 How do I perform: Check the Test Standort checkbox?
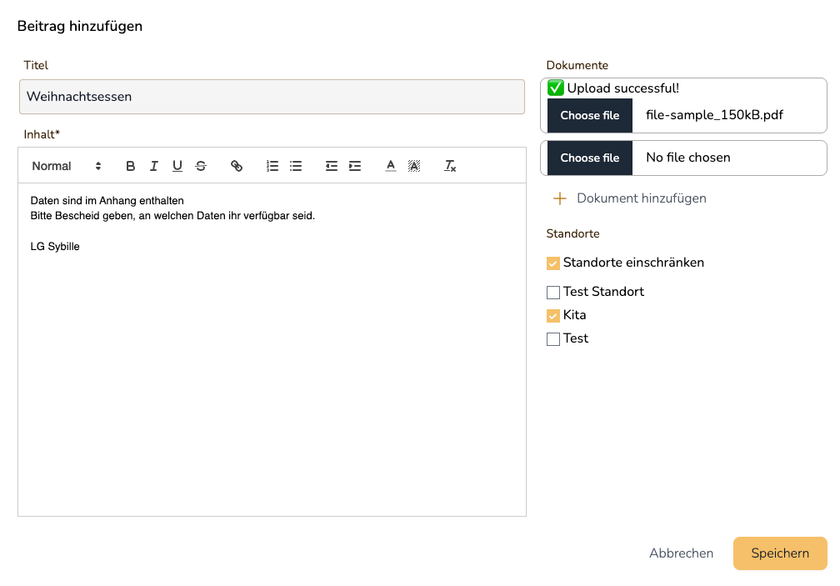click(553, 292)
